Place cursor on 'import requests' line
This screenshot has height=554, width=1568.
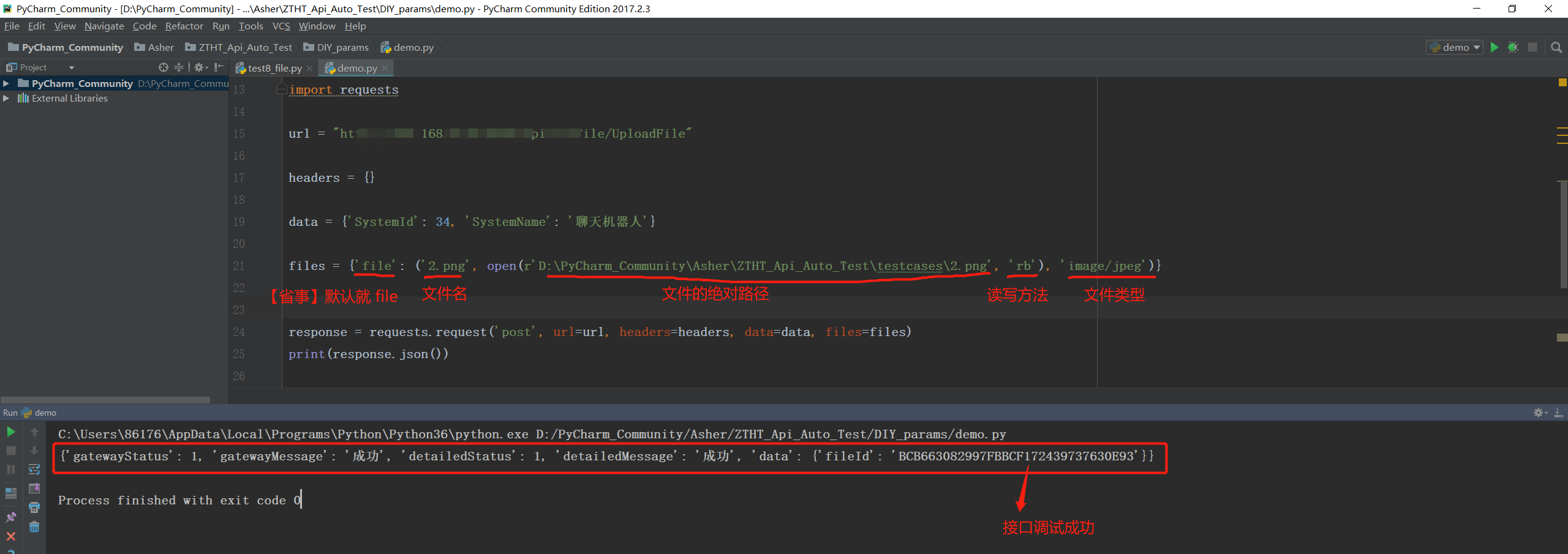click(x=344, y=89)
